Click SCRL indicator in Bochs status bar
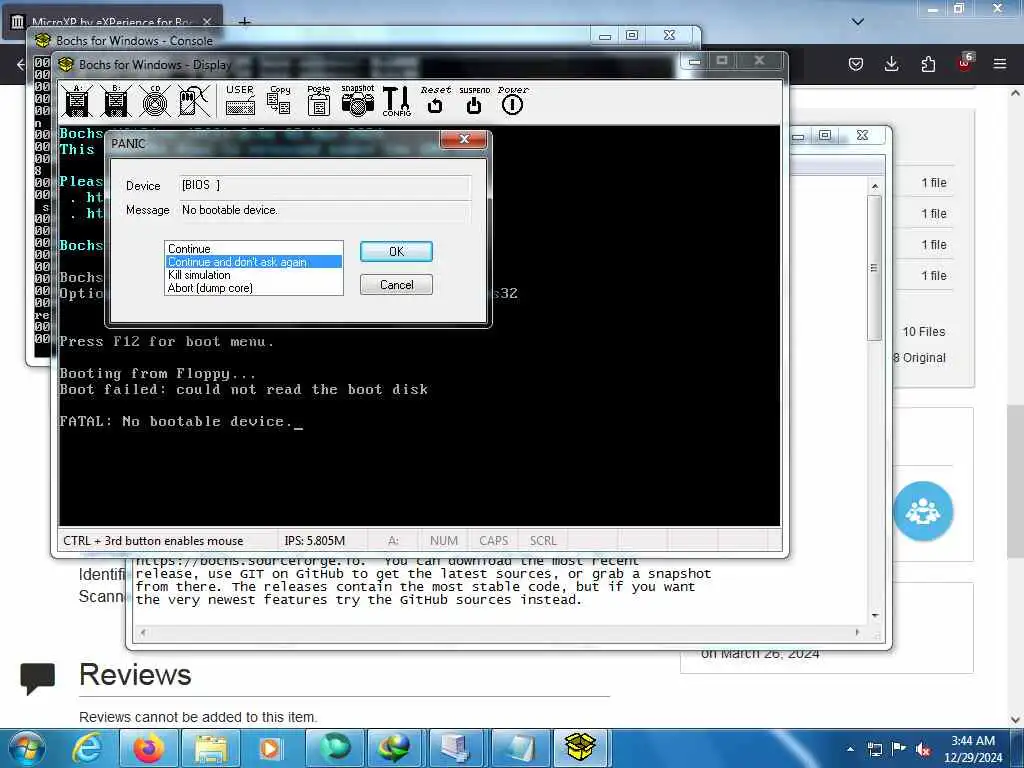This screenshot has height=768, width=1024. [x=543, y=541]
